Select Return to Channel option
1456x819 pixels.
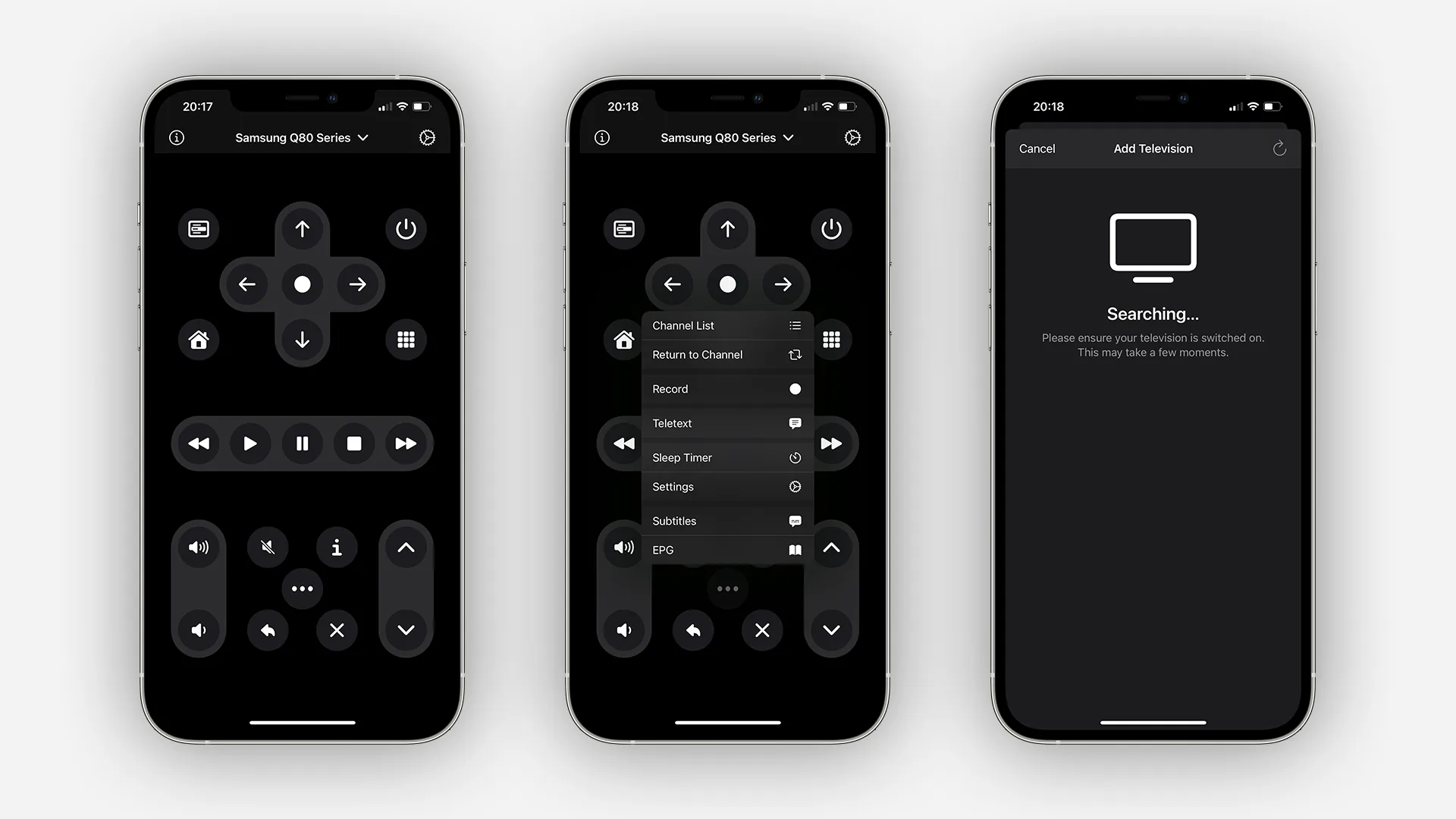(x=726, y=355)
